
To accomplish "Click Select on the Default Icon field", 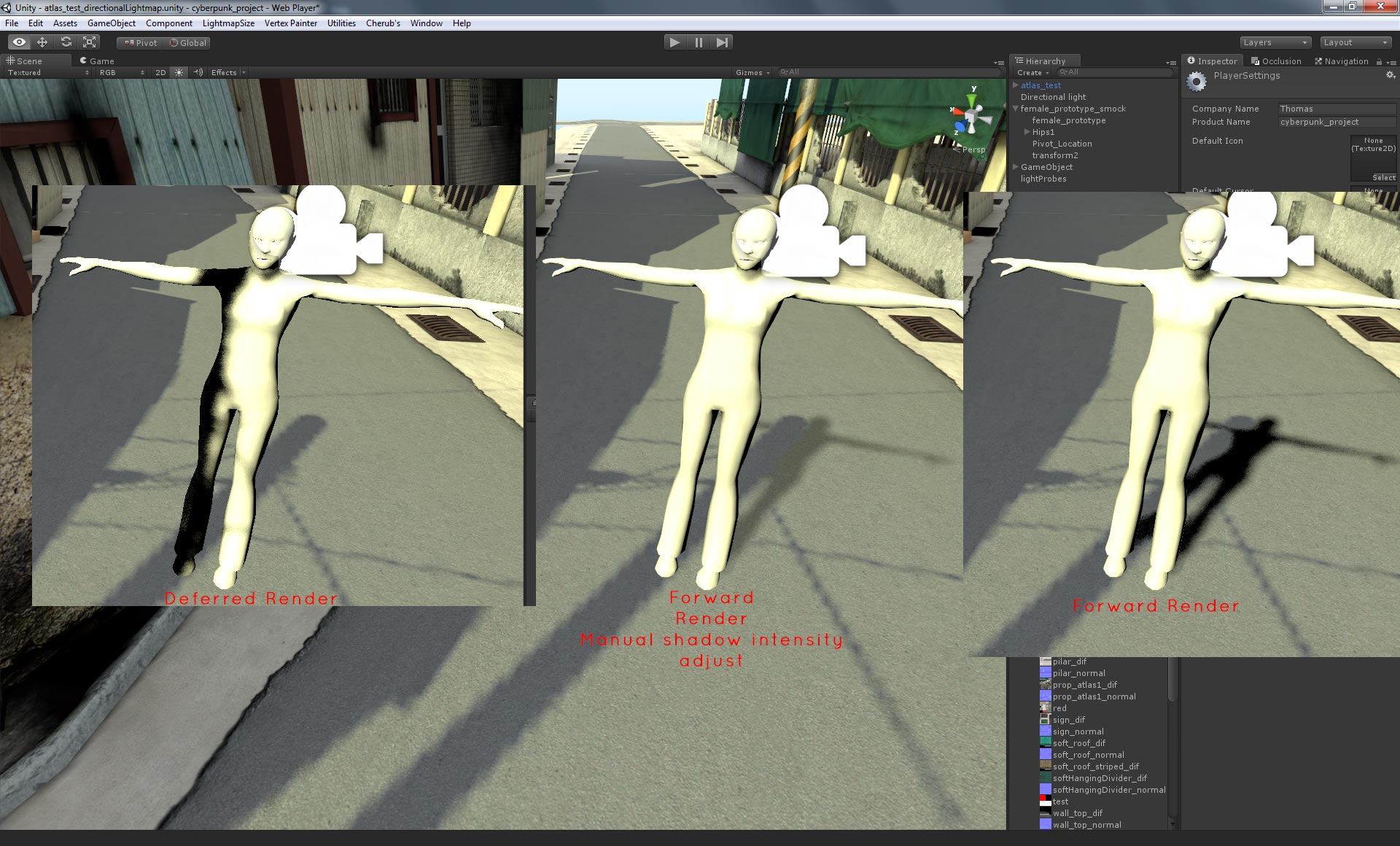I will pyautogui.click(x=1382, y=177).
